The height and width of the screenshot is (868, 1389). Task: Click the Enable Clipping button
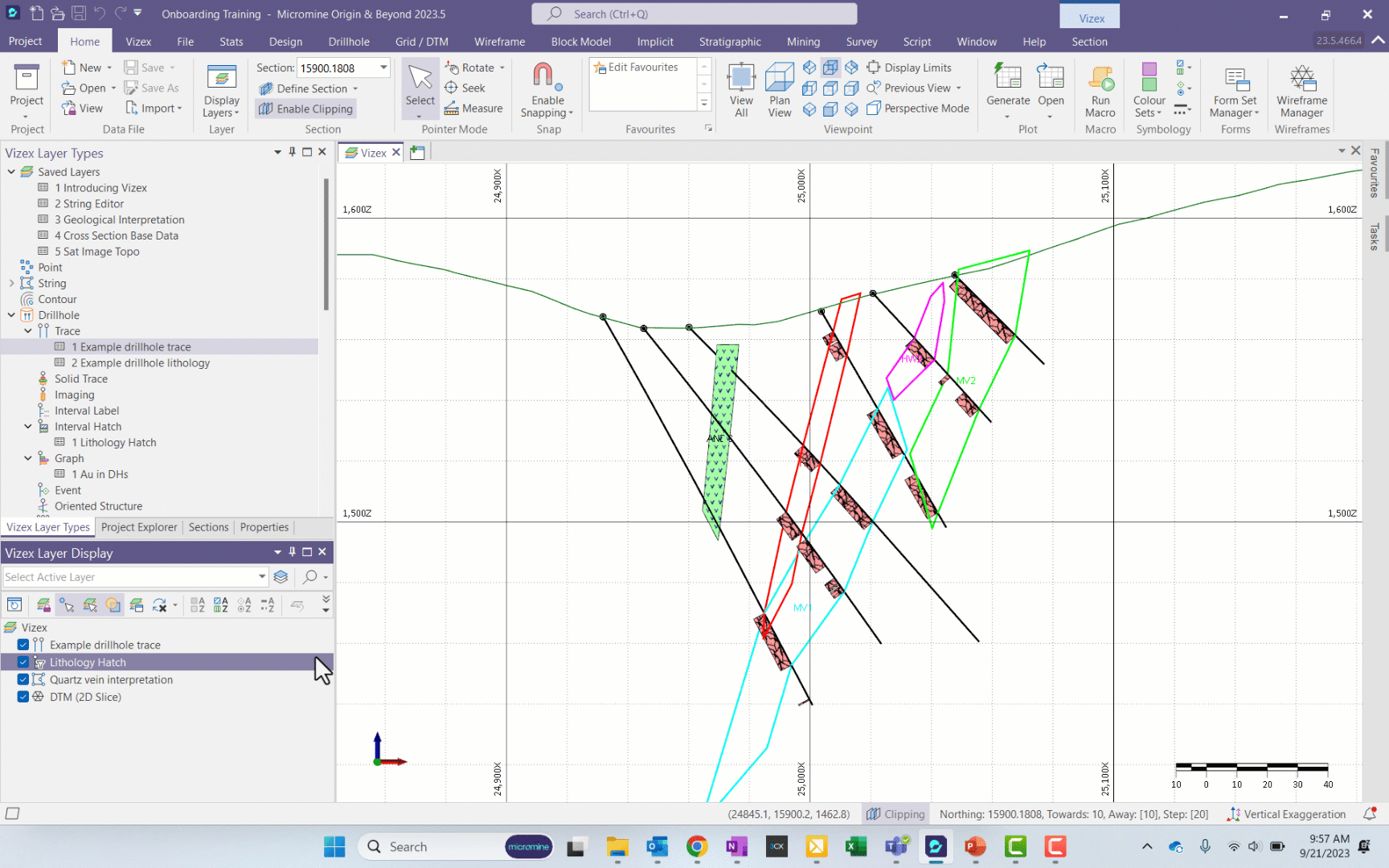click(306, 109)
